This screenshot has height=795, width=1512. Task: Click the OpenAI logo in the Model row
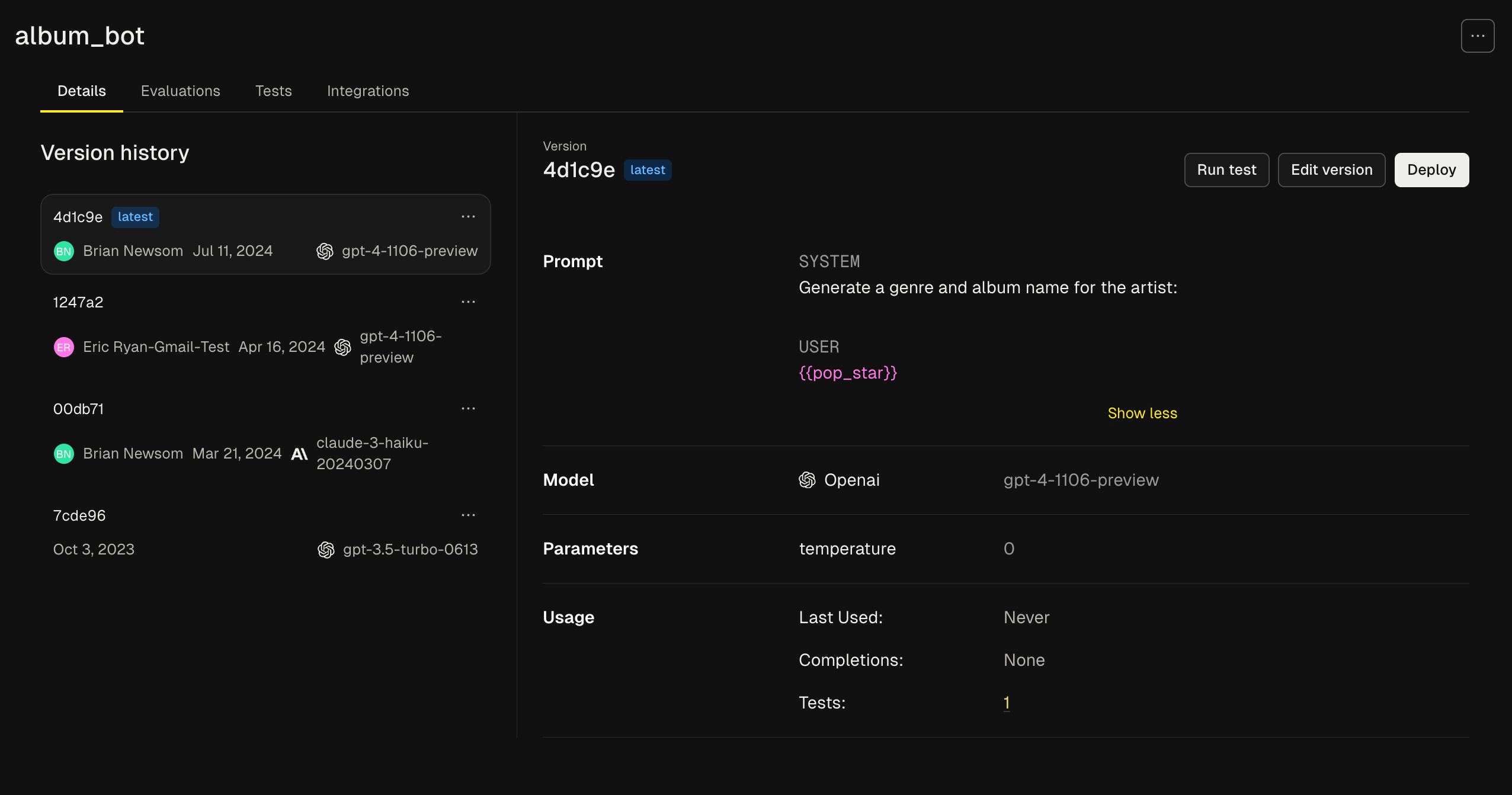click(x=807, y=480)
